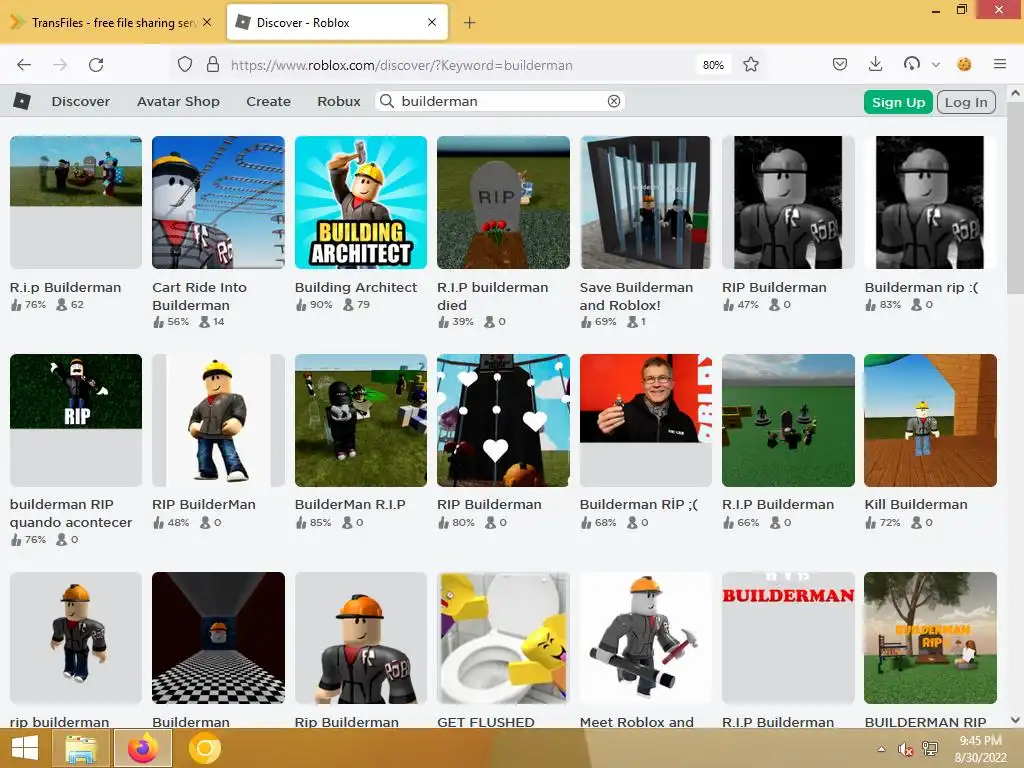Click the Kill Builderman title link
Viewport: 1024px width, 768px height.
point(916,504)
